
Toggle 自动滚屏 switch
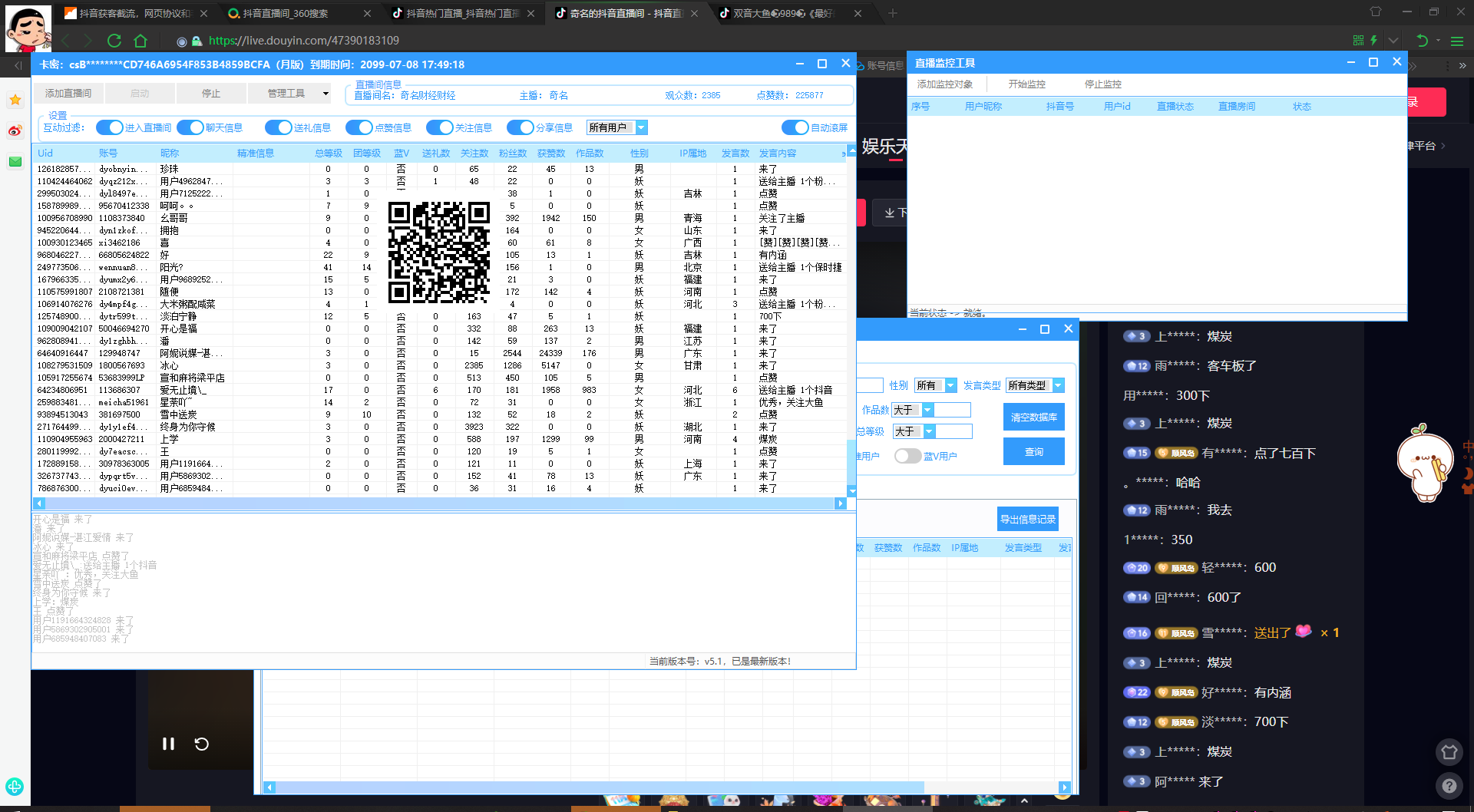click(795, 127)
